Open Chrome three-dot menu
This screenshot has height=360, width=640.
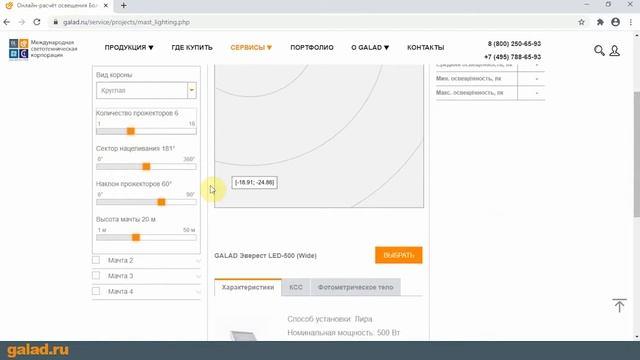(x=631, y=22)
